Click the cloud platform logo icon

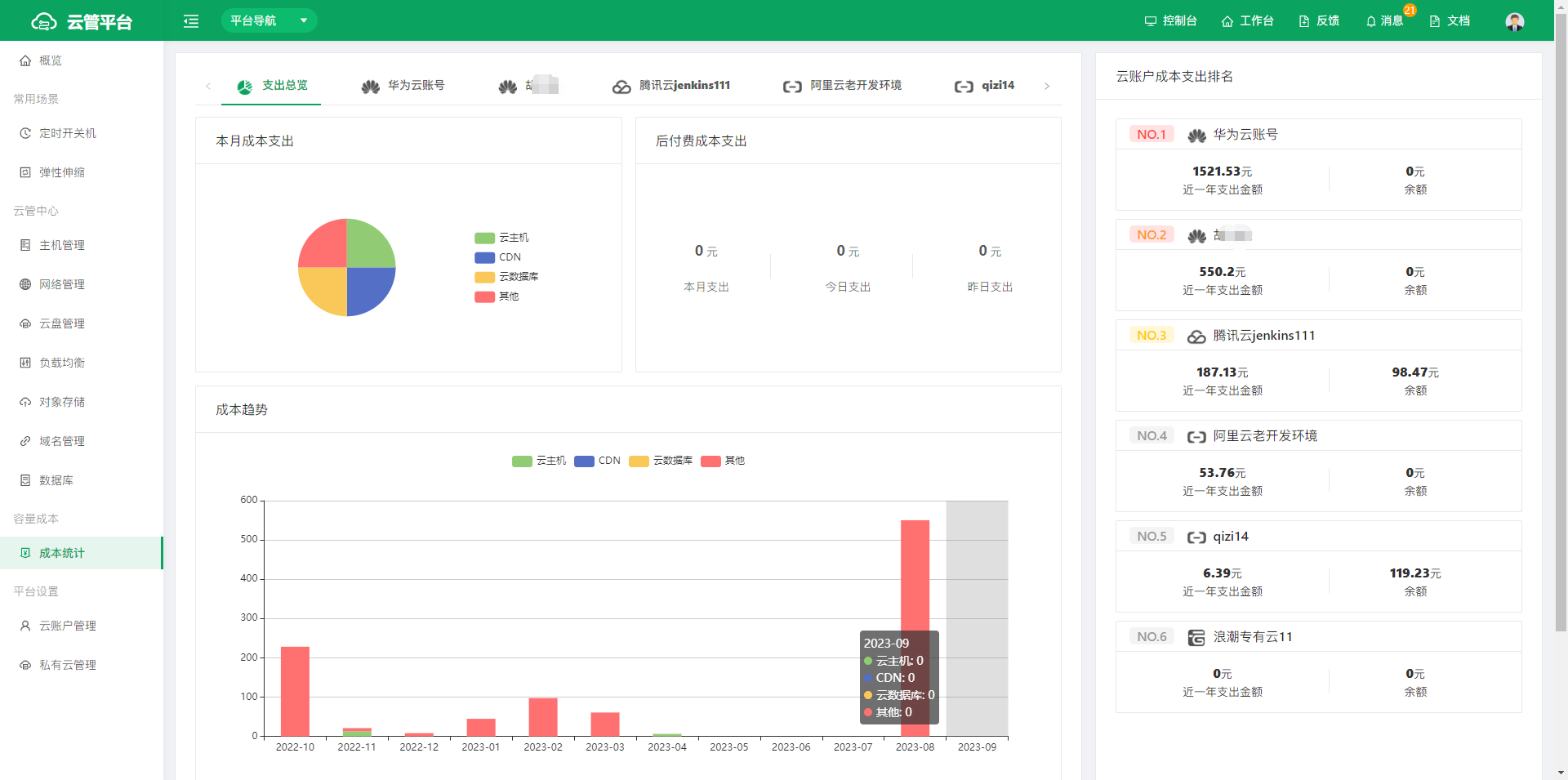[x=43, y=21]
